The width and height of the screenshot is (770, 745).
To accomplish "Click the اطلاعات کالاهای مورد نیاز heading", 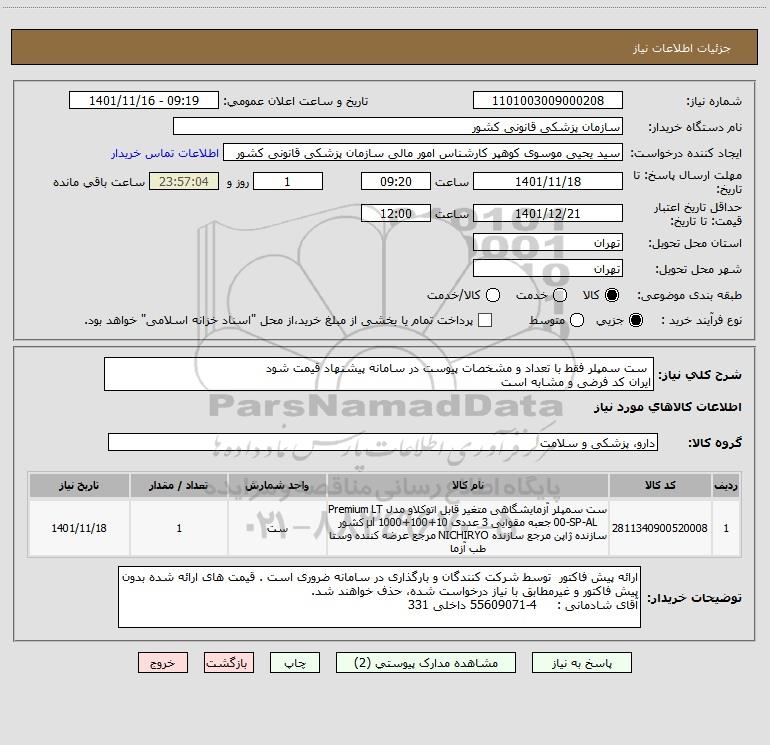I will point(668,407).
